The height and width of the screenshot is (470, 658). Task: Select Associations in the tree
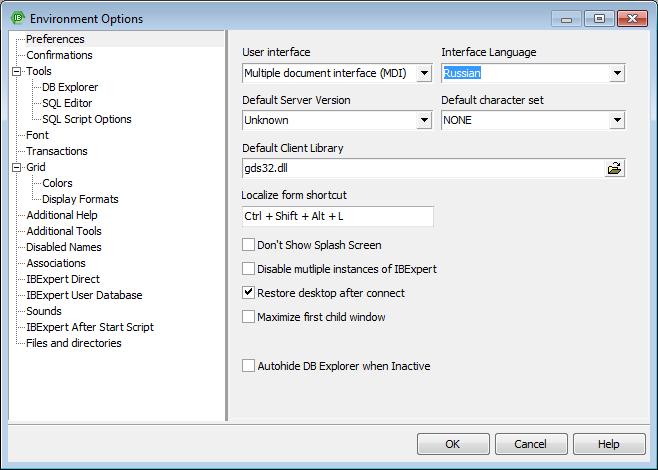click(56, 263)
